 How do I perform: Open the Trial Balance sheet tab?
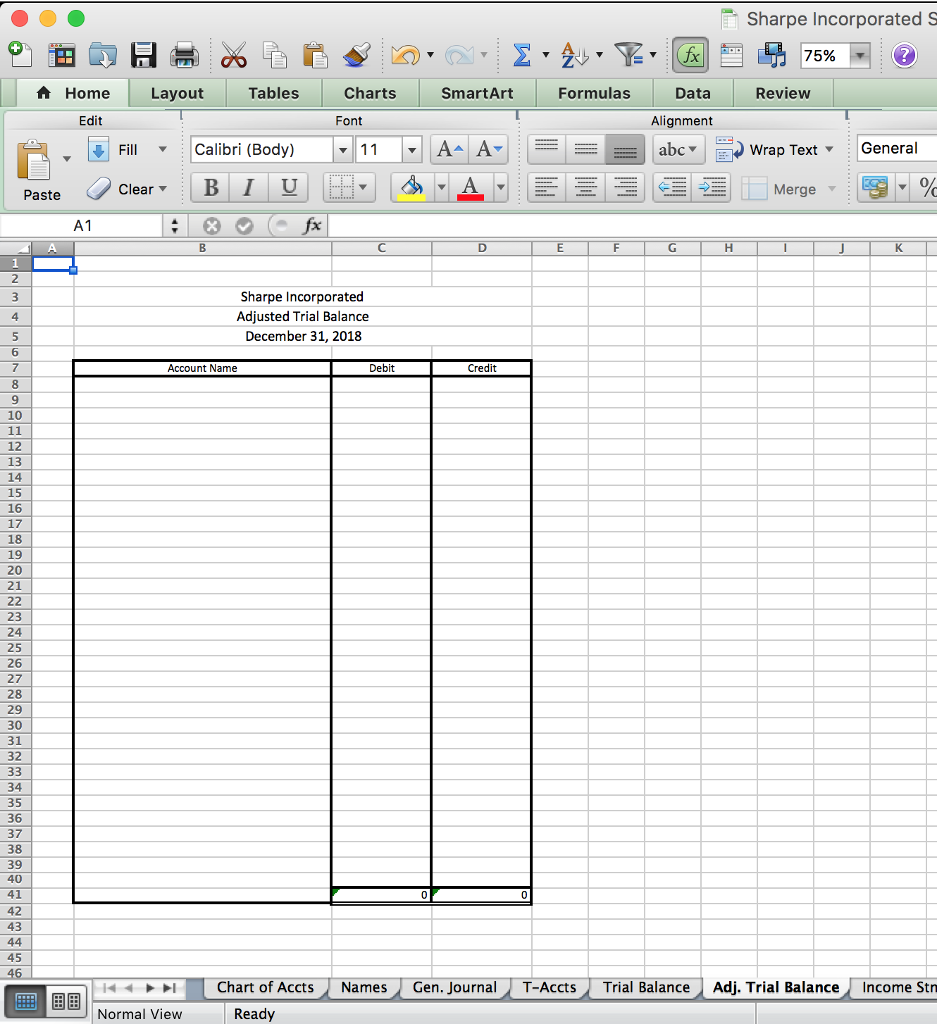pyautogui.click(x=644, y=987)
